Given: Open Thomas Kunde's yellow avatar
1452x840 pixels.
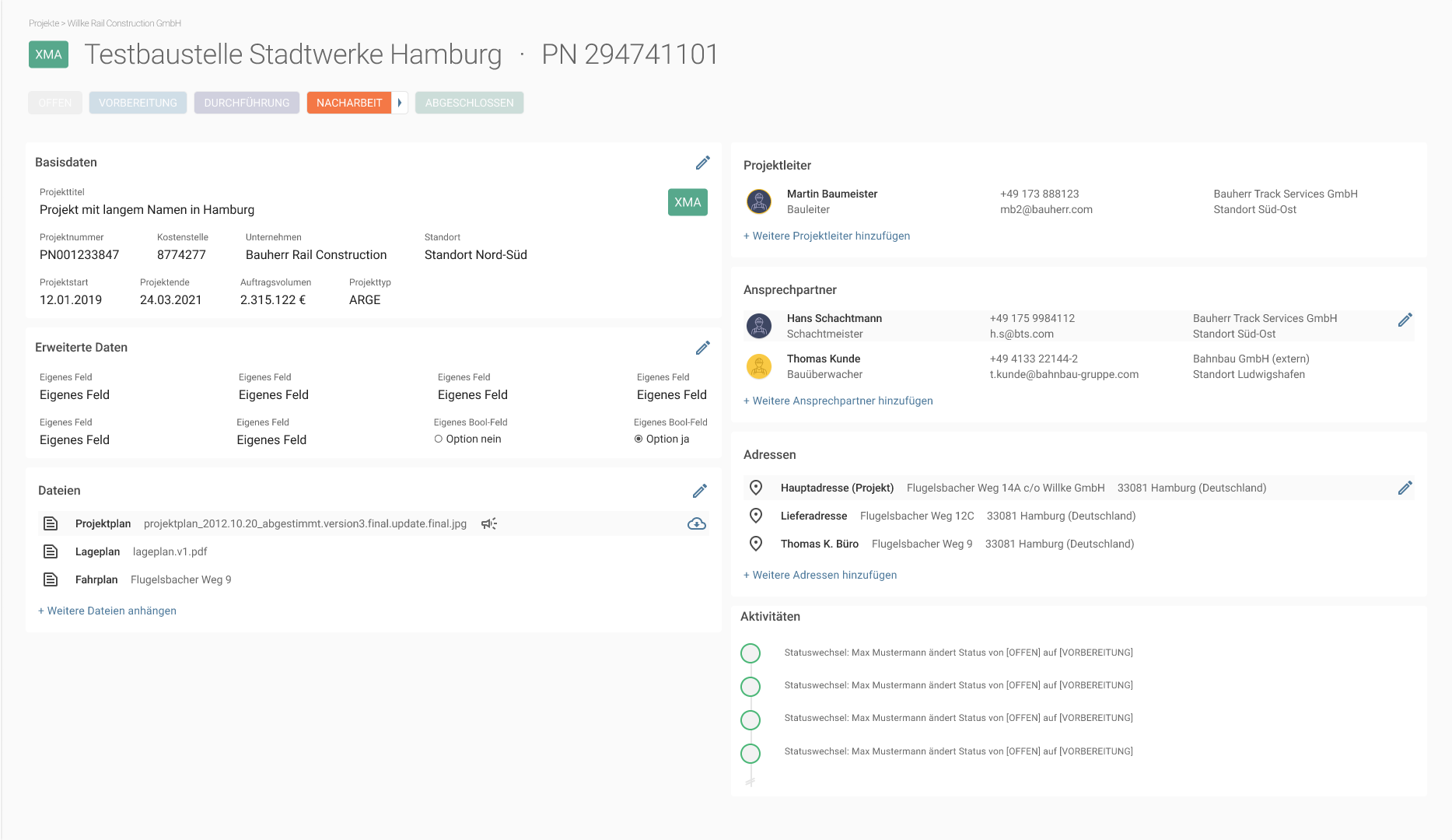Looking at the screenshot, I should 759,366.
